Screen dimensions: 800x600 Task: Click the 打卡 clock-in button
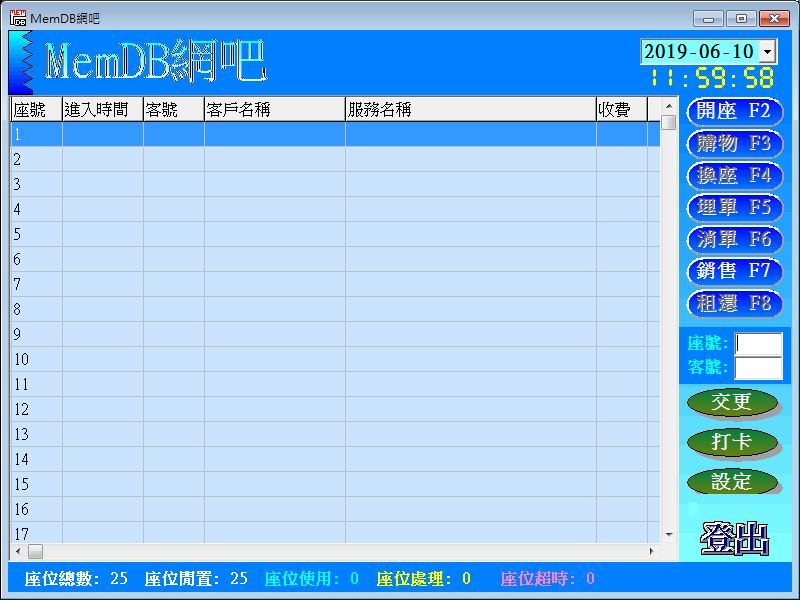(x=734, y=442)
